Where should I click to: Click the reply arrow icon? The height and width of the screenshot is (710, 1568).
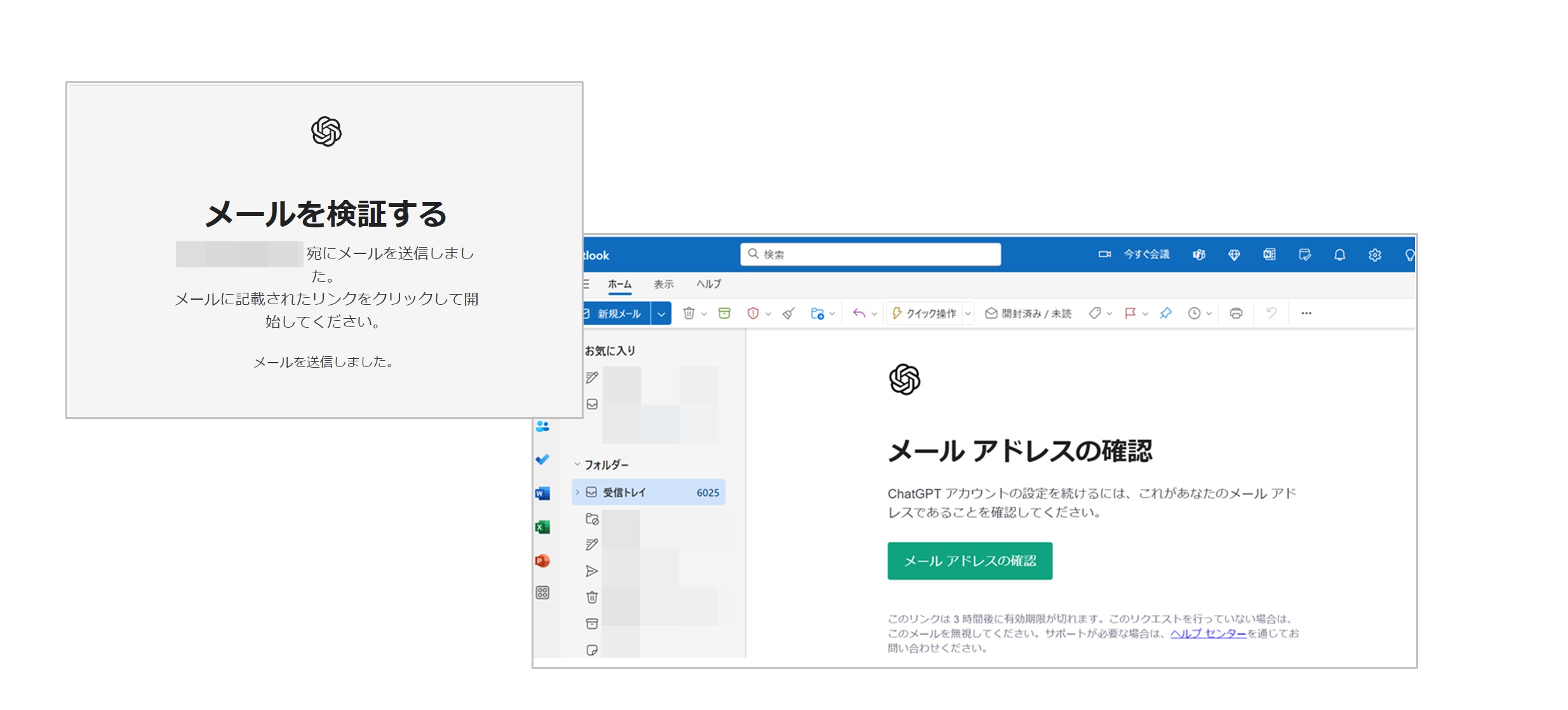(x=859, y=313)
